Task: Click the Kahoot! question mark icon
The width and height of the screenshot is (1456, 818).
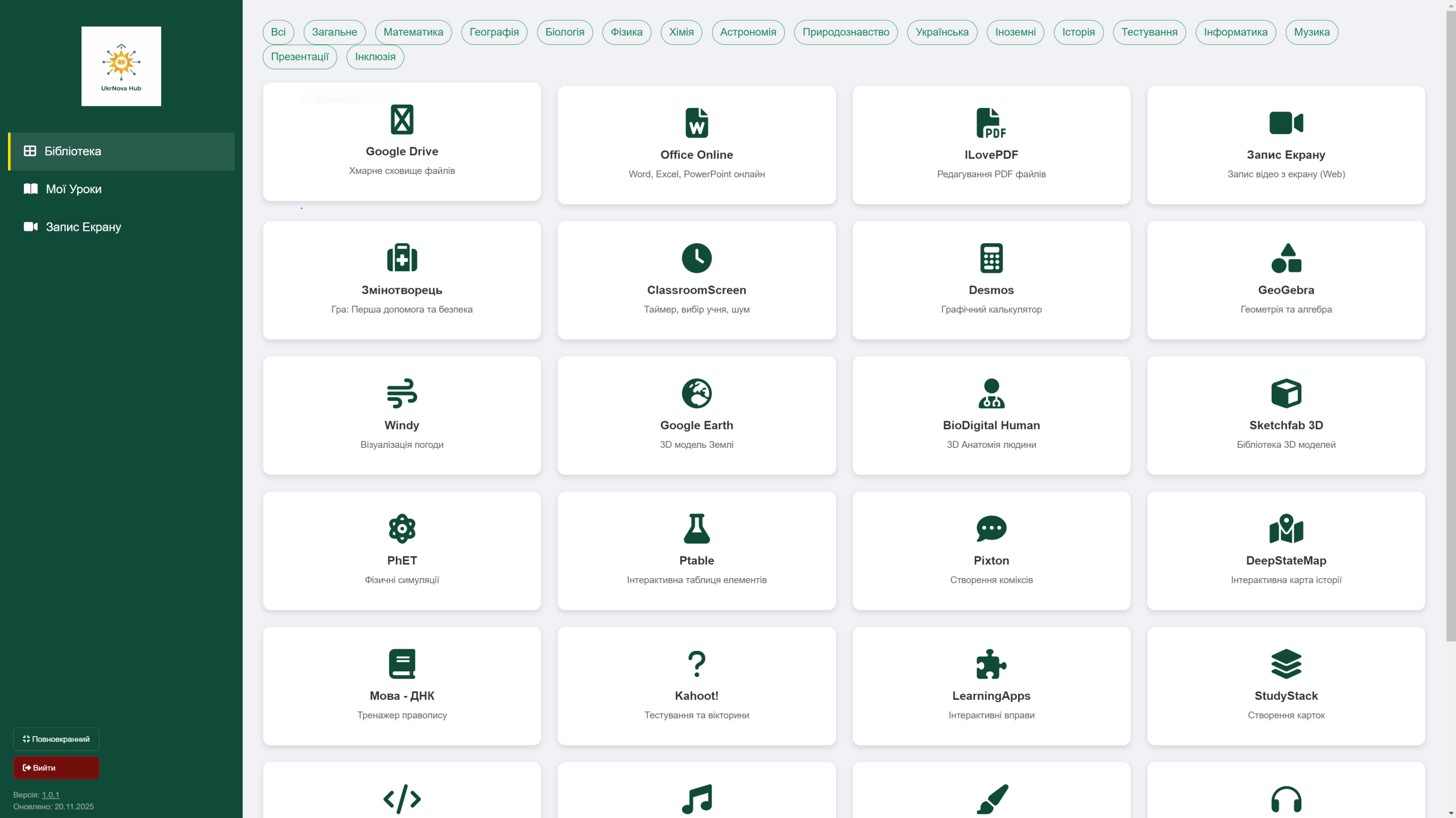Action: (x=696, y=664)
